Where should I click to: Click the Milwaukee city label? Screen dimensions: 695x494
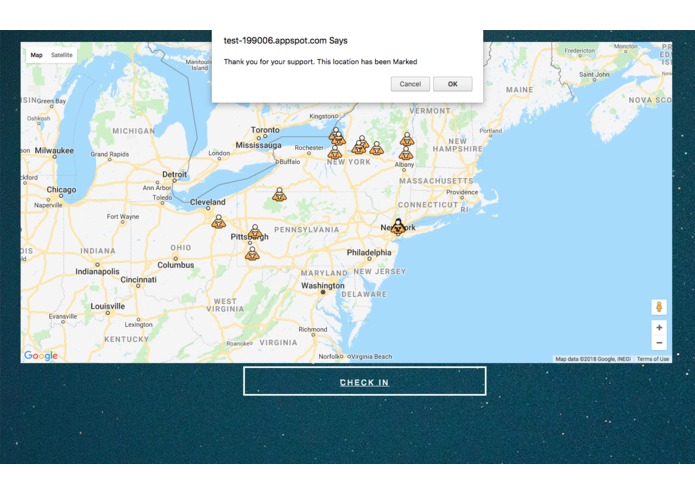(x=54, y=151)
